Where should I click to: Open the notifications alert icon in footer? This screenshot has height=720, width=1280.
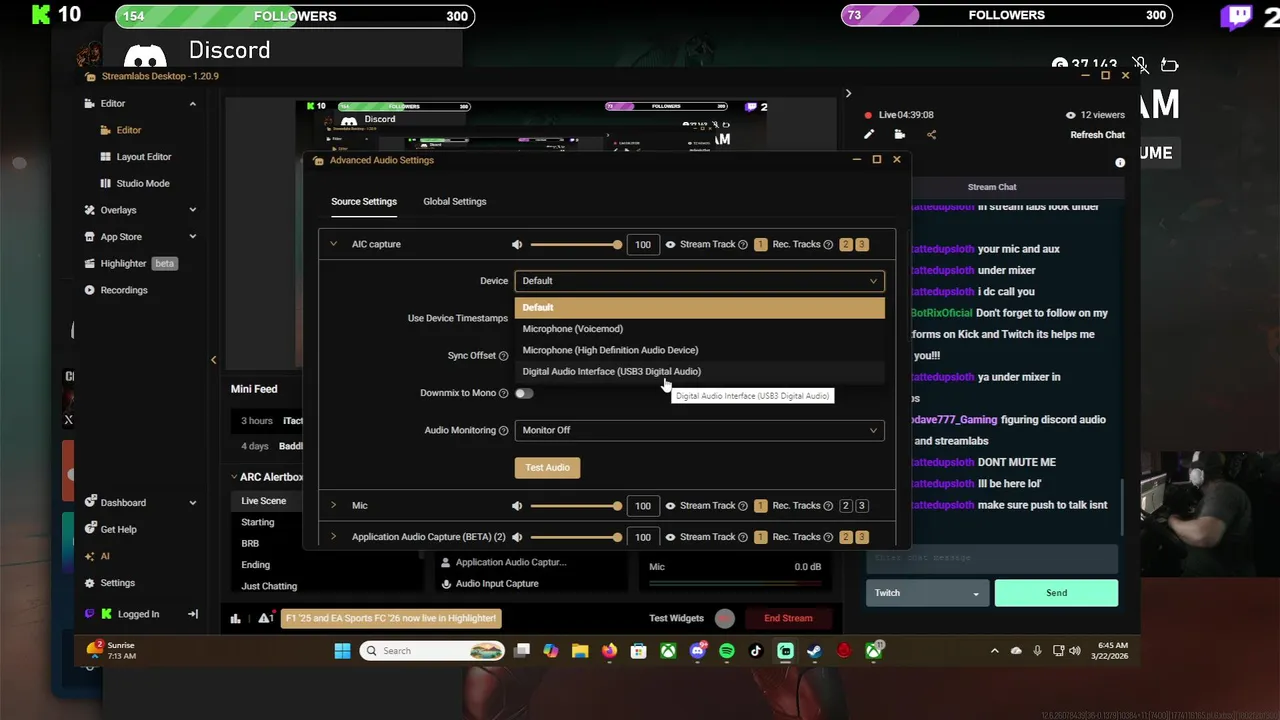pos(266,618)
